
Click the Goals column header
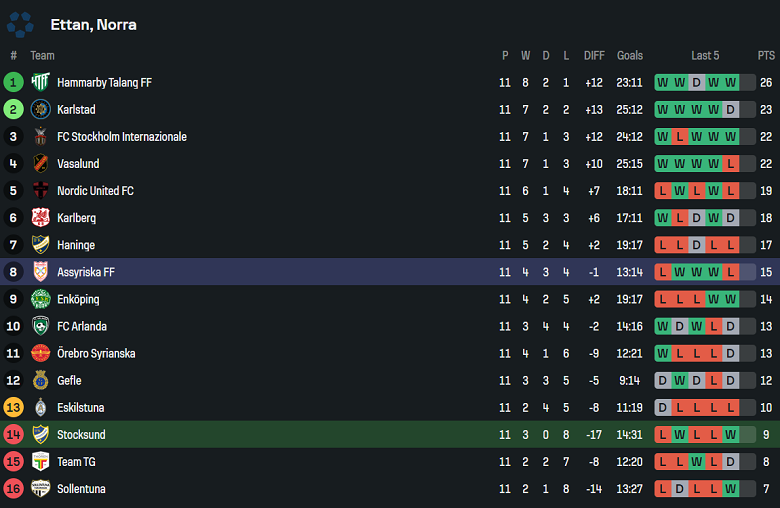630,56
